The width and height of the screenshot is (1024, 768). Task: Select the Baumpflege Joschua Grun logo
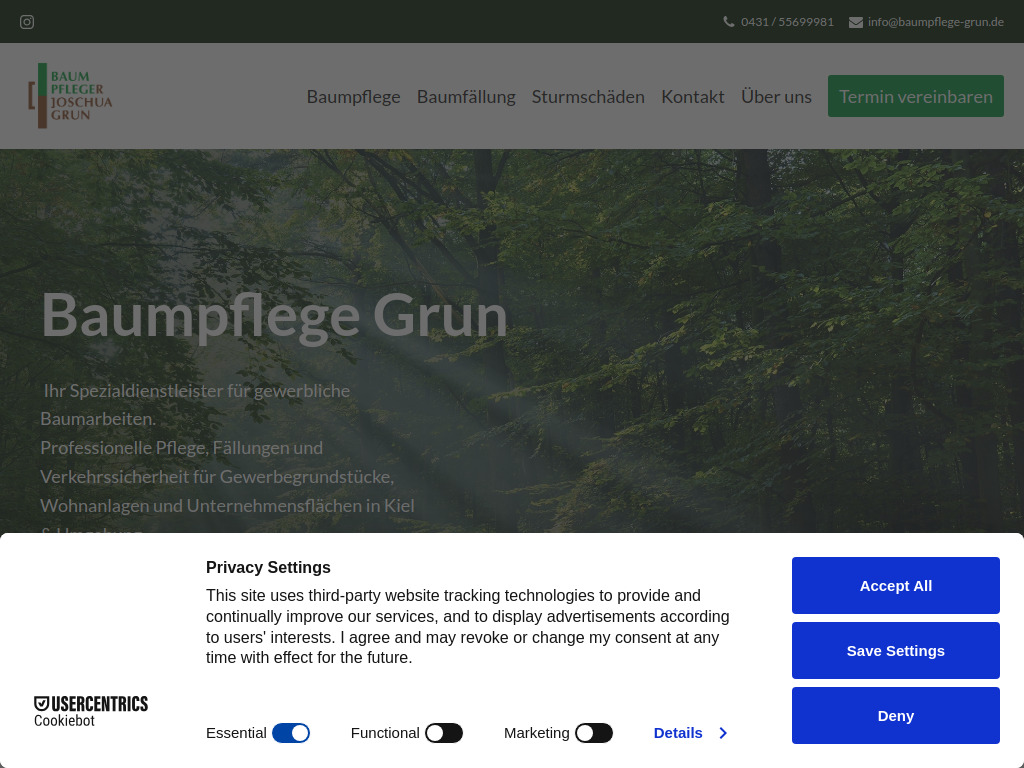[x=70, y=95]
